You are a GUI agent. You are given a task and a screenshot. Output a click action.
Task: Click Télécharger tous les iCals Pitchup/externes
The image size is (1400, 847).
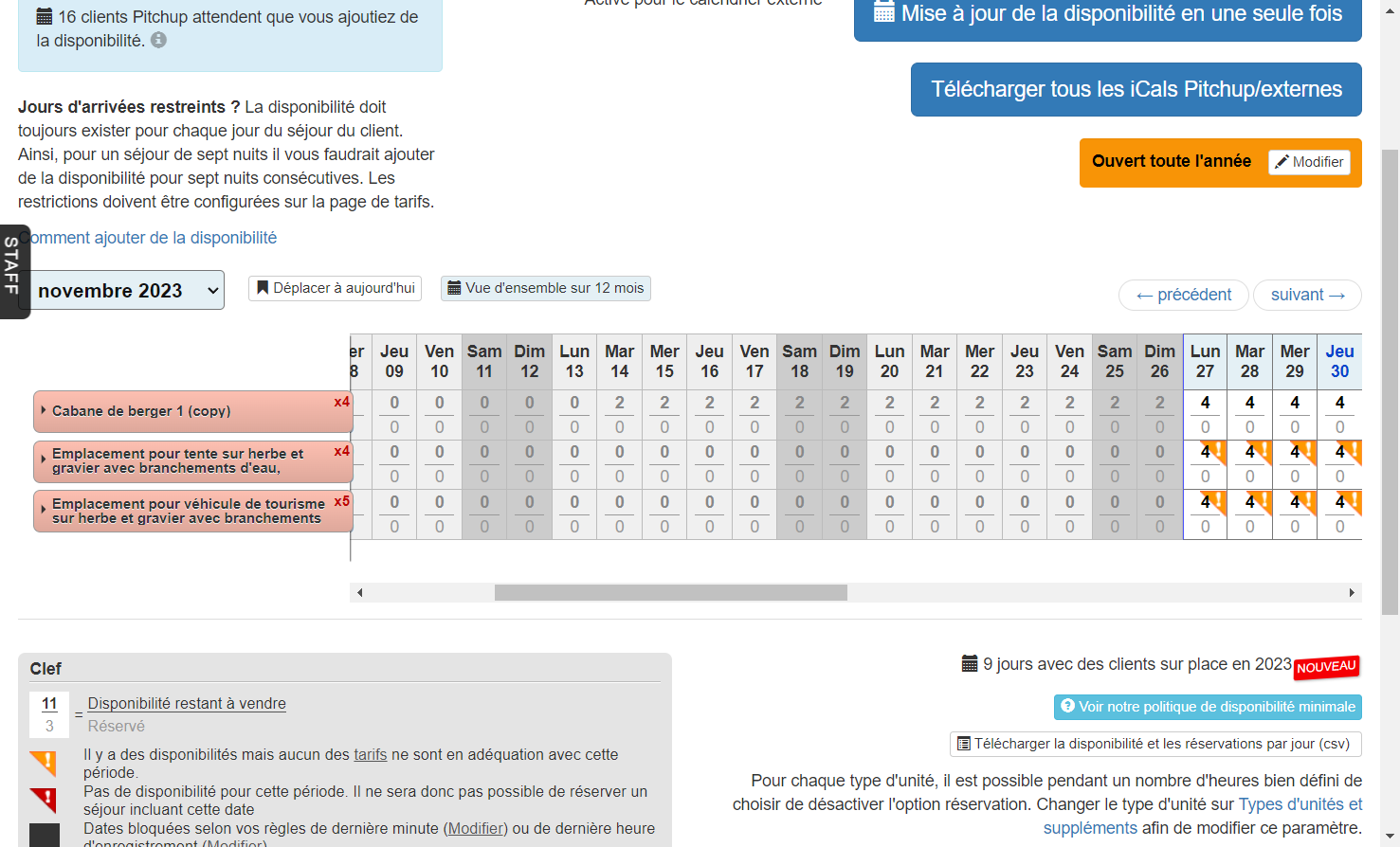tap(1136, 89)
